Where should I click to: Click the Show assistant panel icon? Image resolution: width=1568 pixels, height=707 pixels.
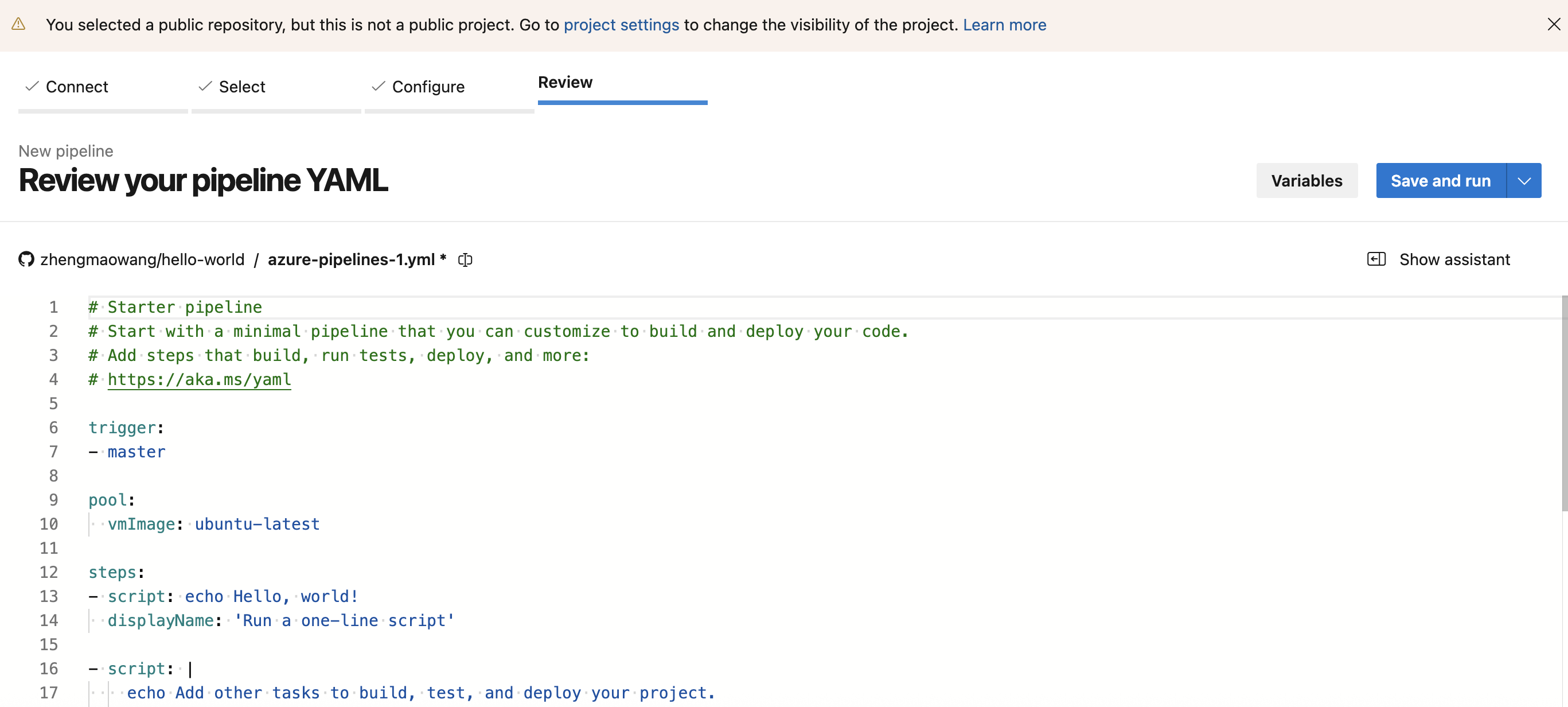1376,259
